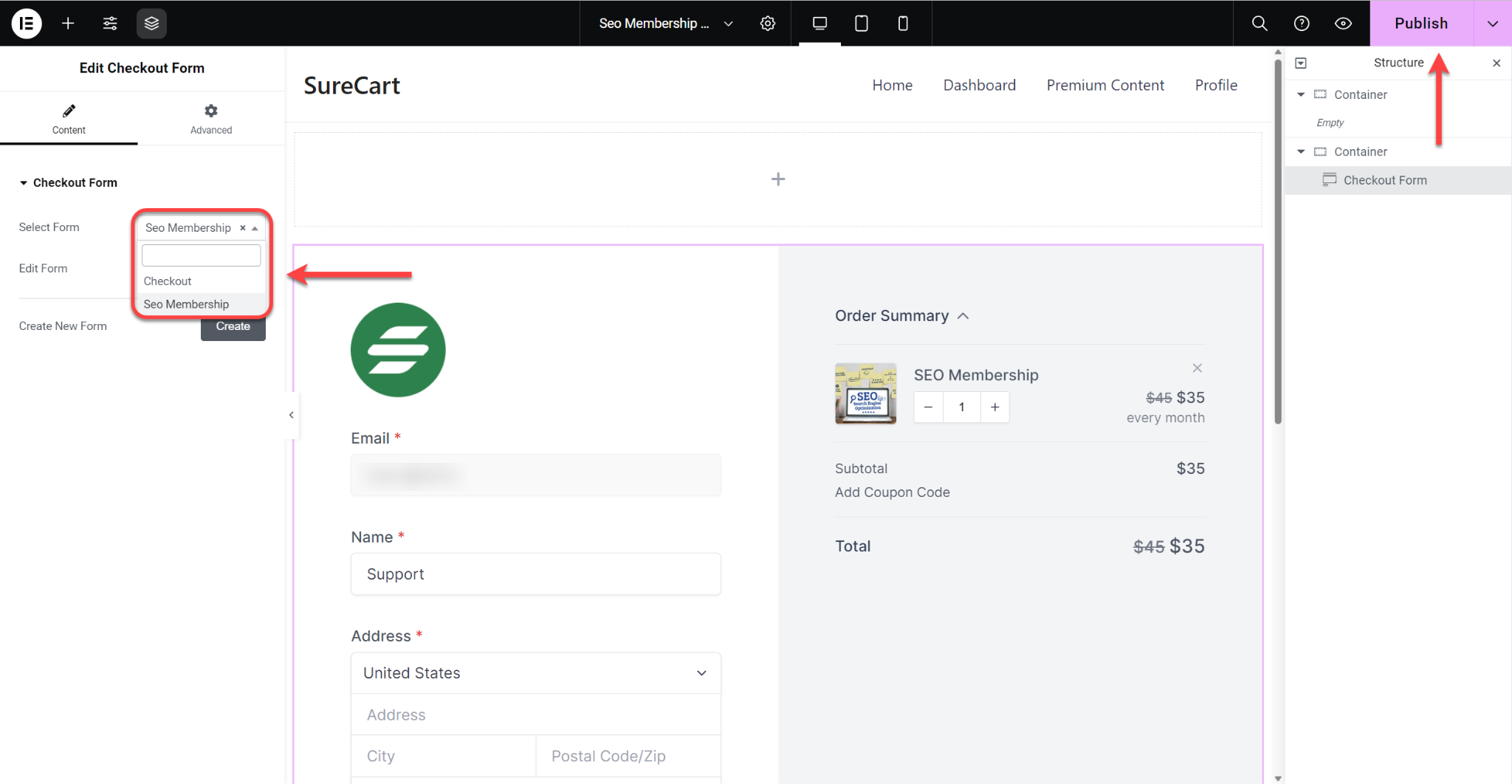The image size is (1512, 784).
Task: Increase SEO Membership quantity with the plus stepper
Action: point(994,407)
